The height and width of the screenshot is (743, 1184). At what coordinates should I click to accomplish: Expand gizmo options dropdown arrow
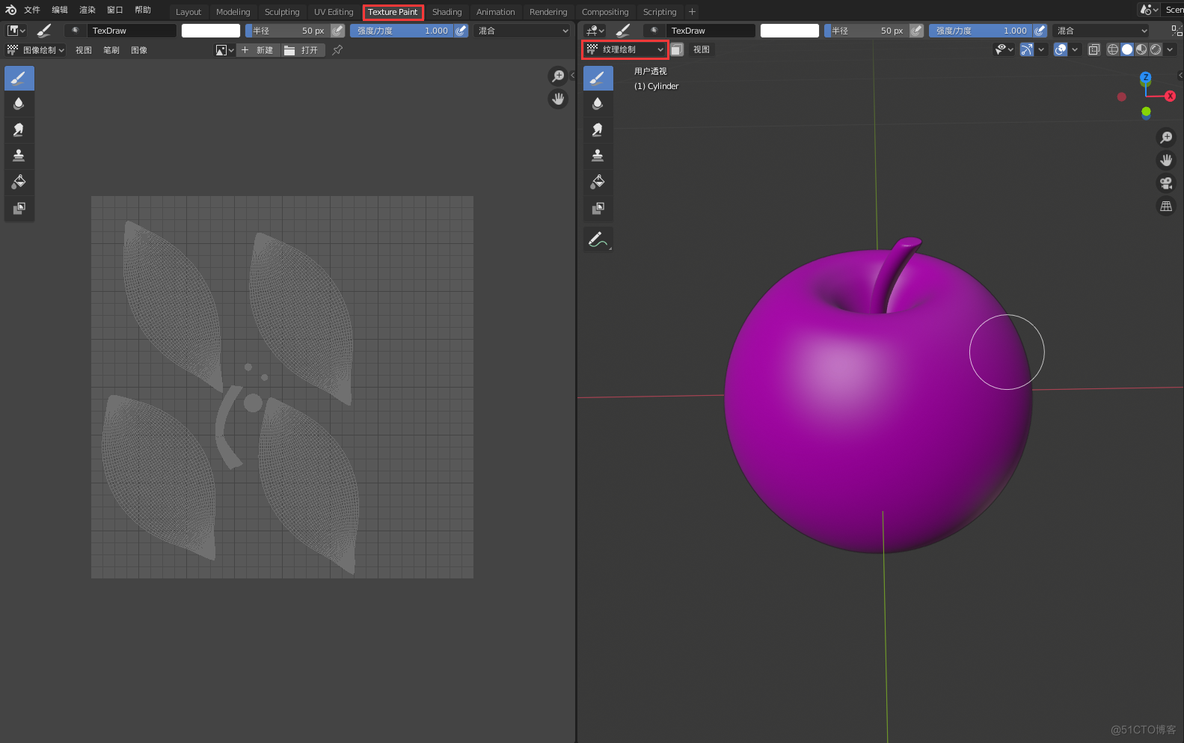1041,49
